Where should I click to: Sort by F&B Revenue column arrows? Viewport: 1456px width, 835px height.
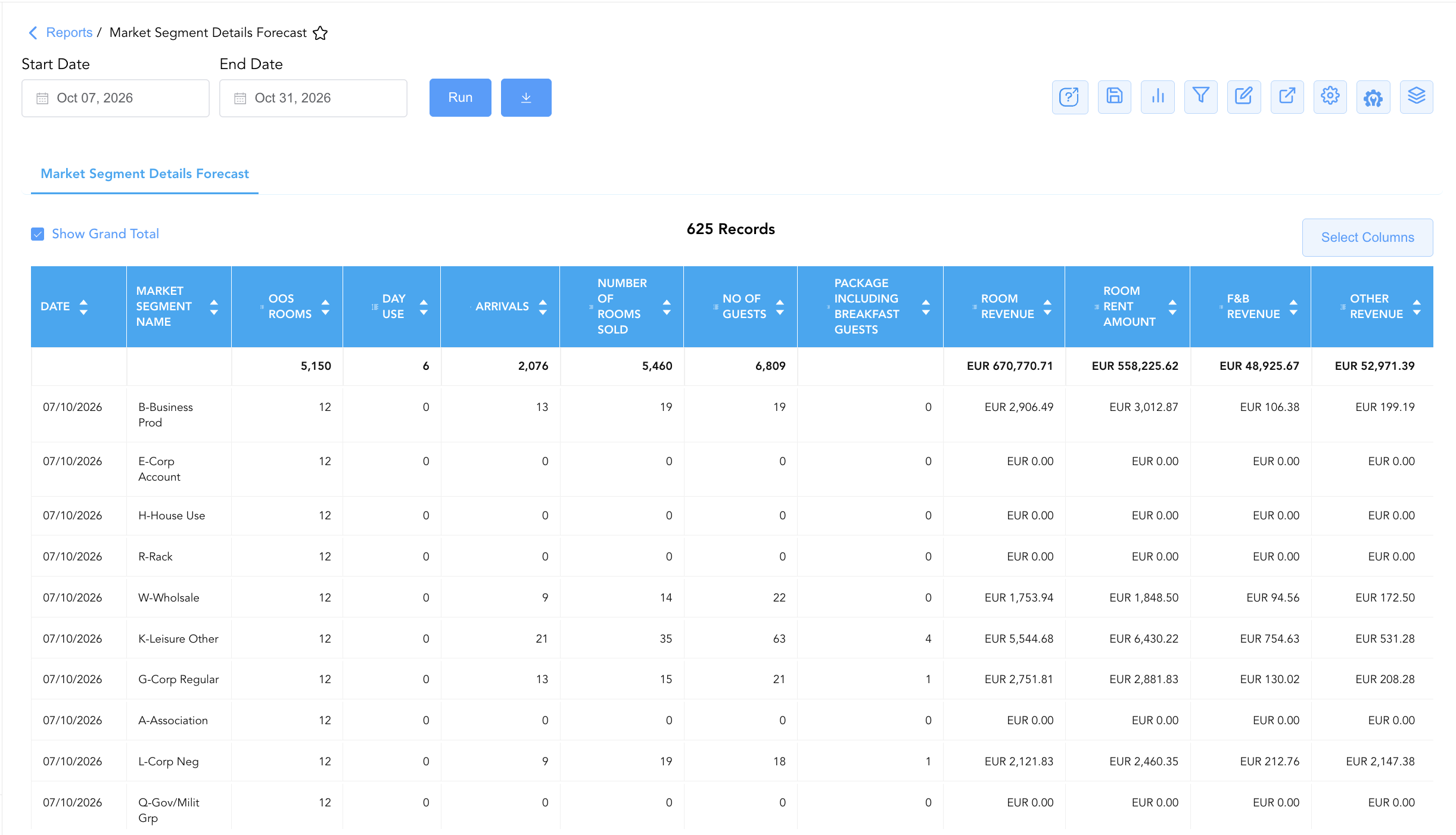(1293, 307)
